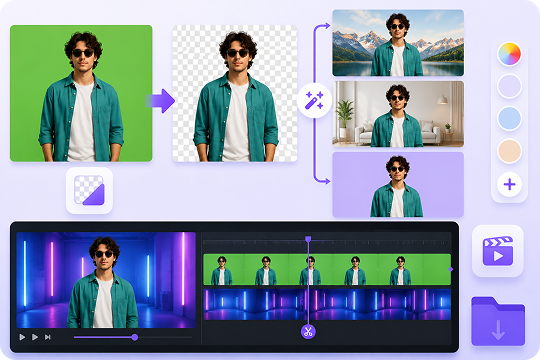Screen dimensions: 540x360
Task: Skip to next frame in preview controls
Action: pos(48,337)
